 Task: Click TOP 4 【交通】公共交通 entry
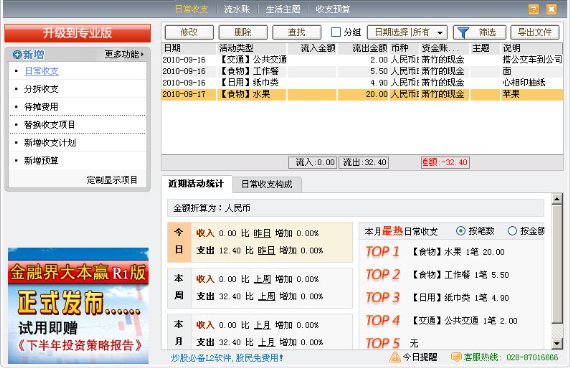441,320
